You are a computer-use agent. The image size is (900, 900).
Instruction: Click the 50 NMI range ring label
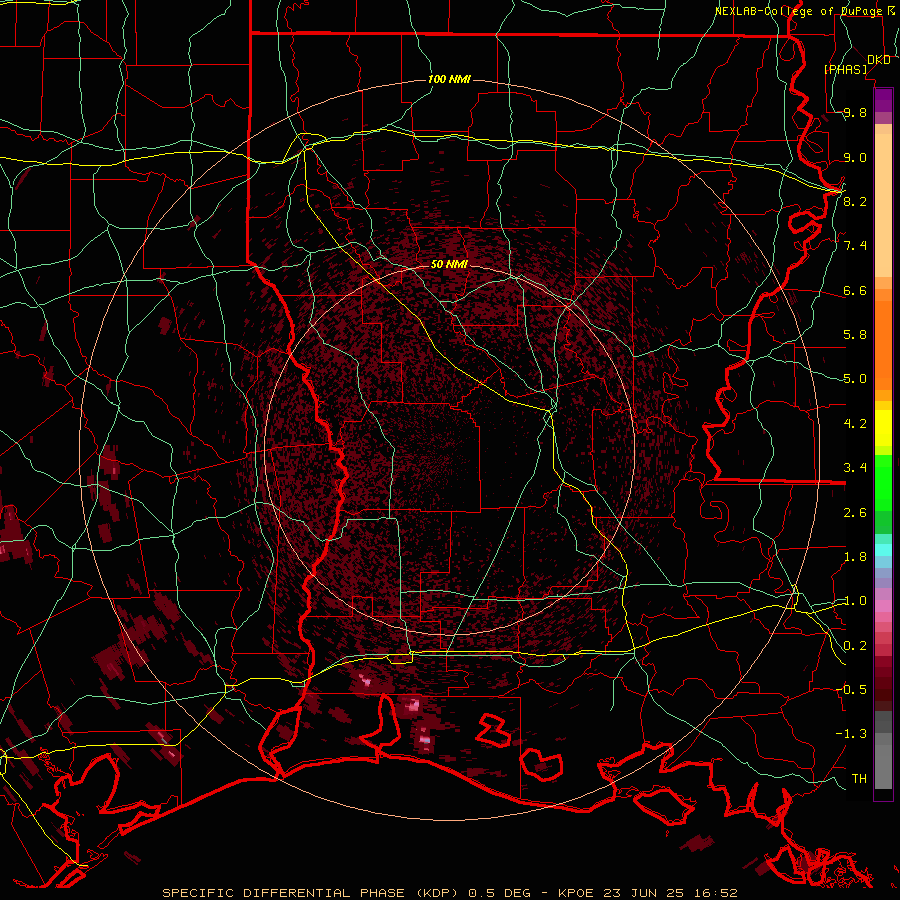click(x=449, y=264)
